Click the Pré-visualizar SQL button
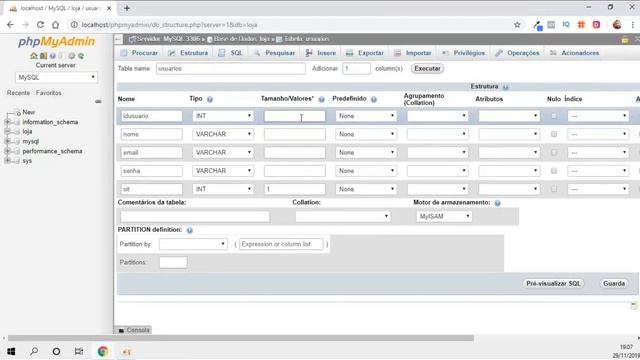The height and width of the screenshot is (360, 640). point(553,283)
